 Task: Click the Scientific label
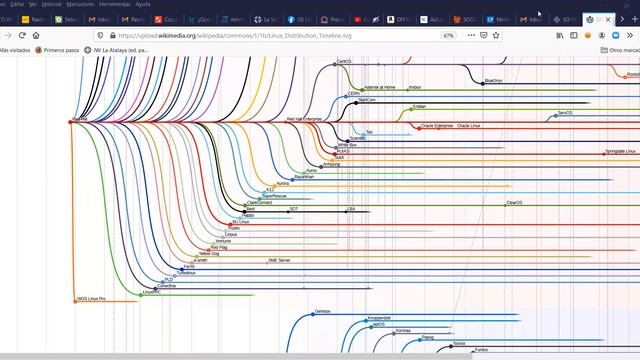pos(358,138)
